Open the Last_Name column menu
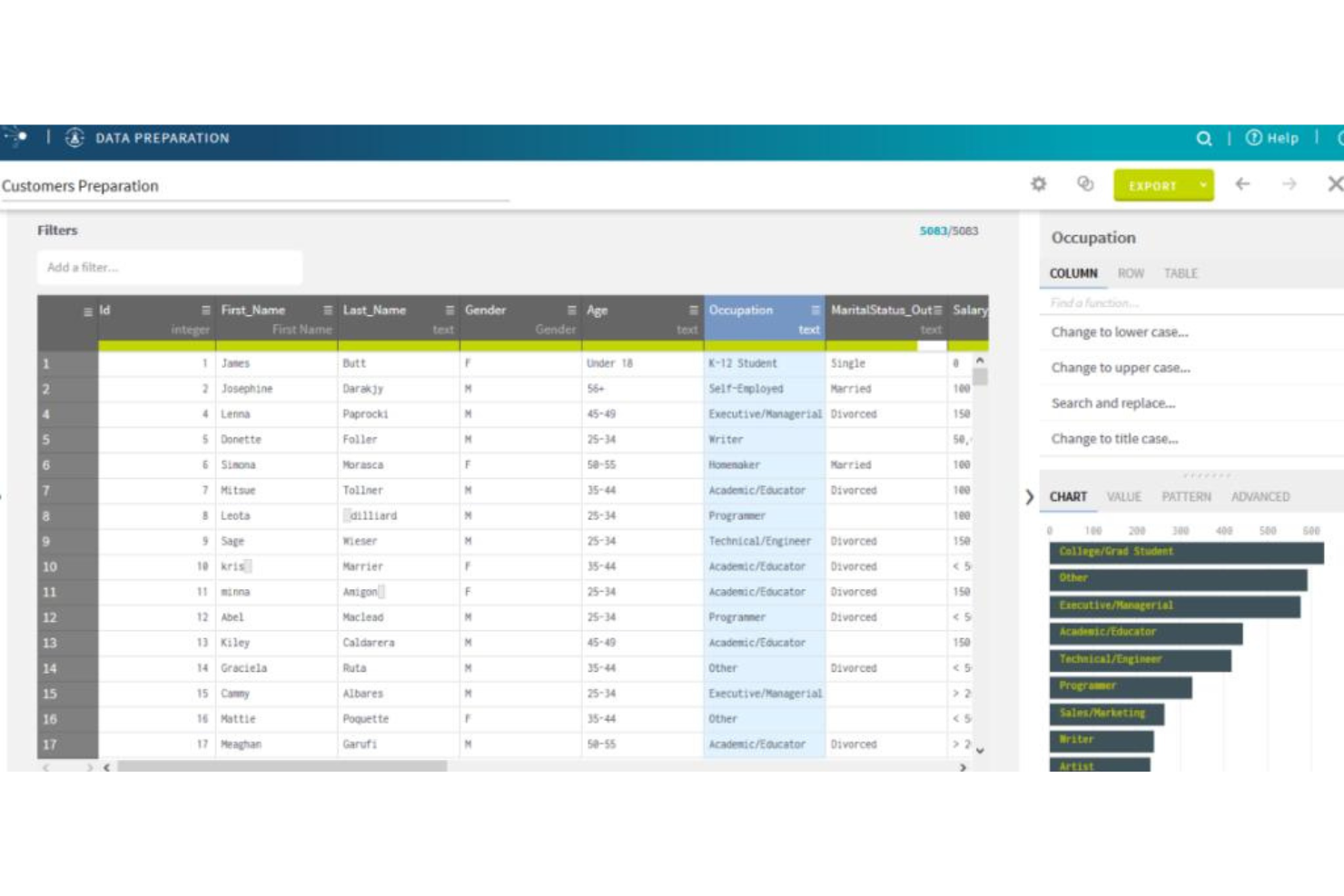Screen dimensions: 1344x896 pyautogui.click(x=450, y=310)
